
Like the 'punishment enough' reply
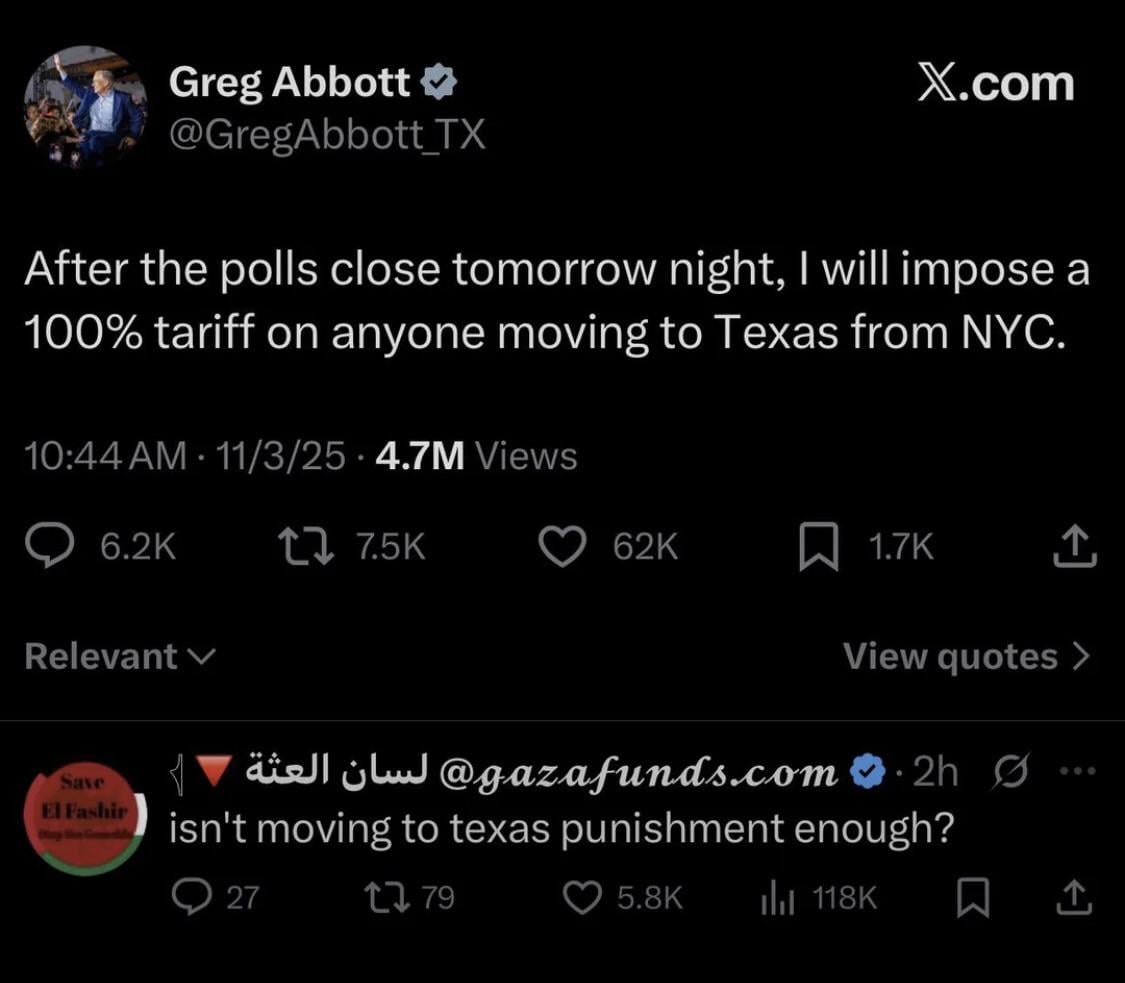(x=580, y=898)
